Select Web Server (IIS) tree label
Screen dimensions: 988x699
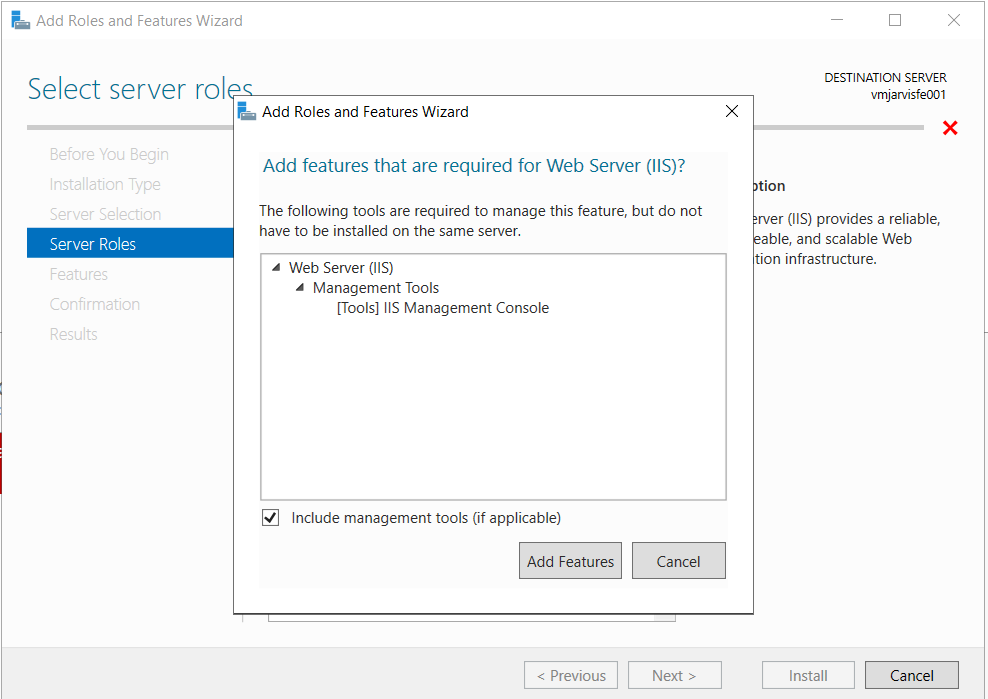[x=341, y=267]
